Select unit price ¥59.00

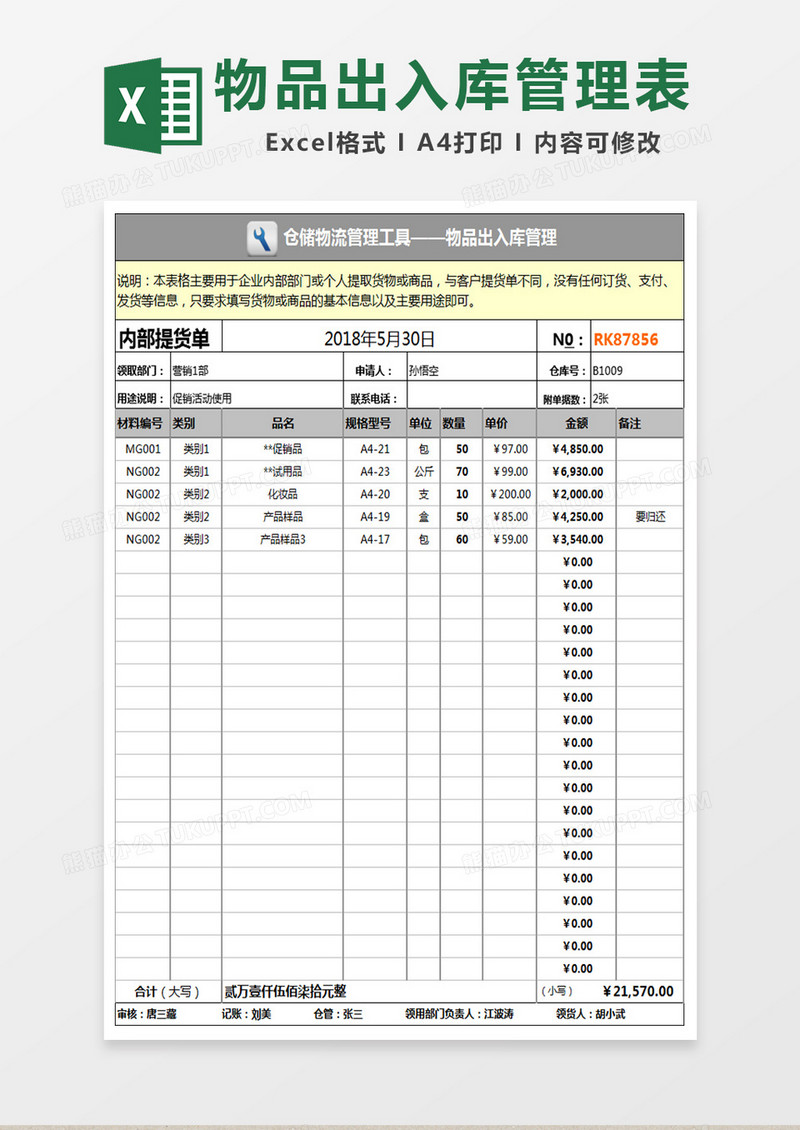(510, 539)
